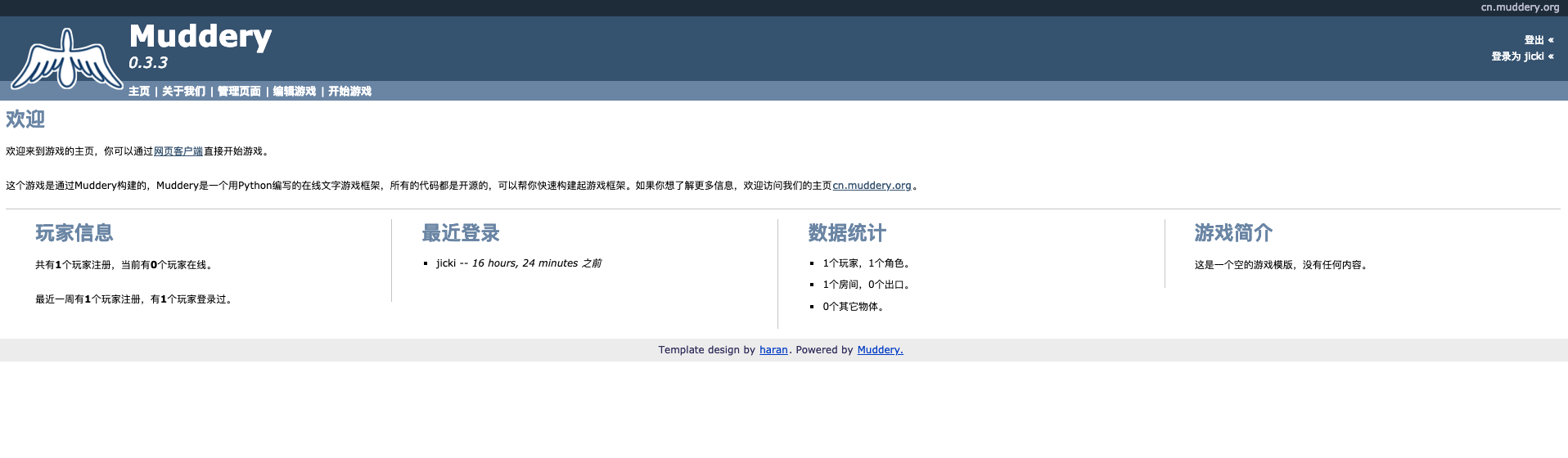Image resolution: width=1568 pixels, height=458 pixels.
Task: Click the jicki recent login entry
Action: [x=519, y=263]
